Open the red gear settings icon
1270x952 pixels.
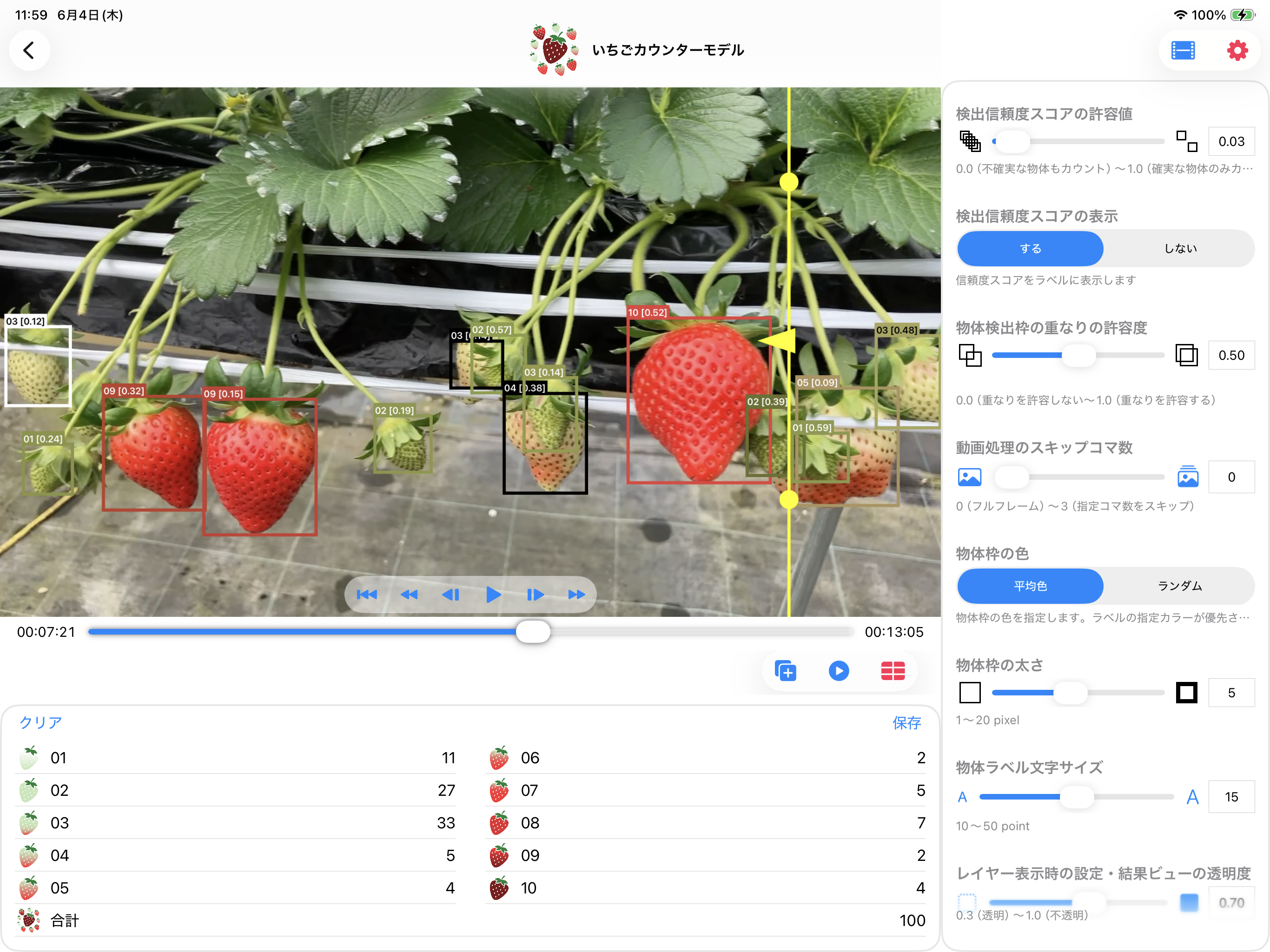click(1237, 51)
